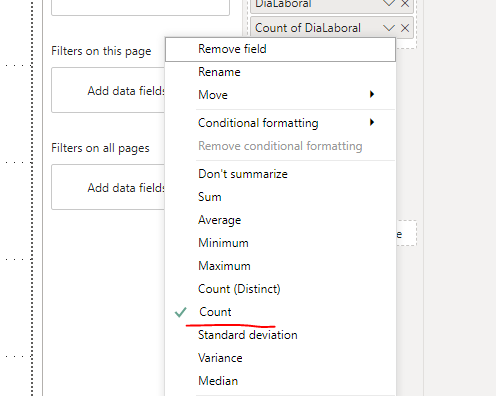Expand the DiaLaboral field chevron
The width and height of the screenshot is (496, 396).
point(389,3)
